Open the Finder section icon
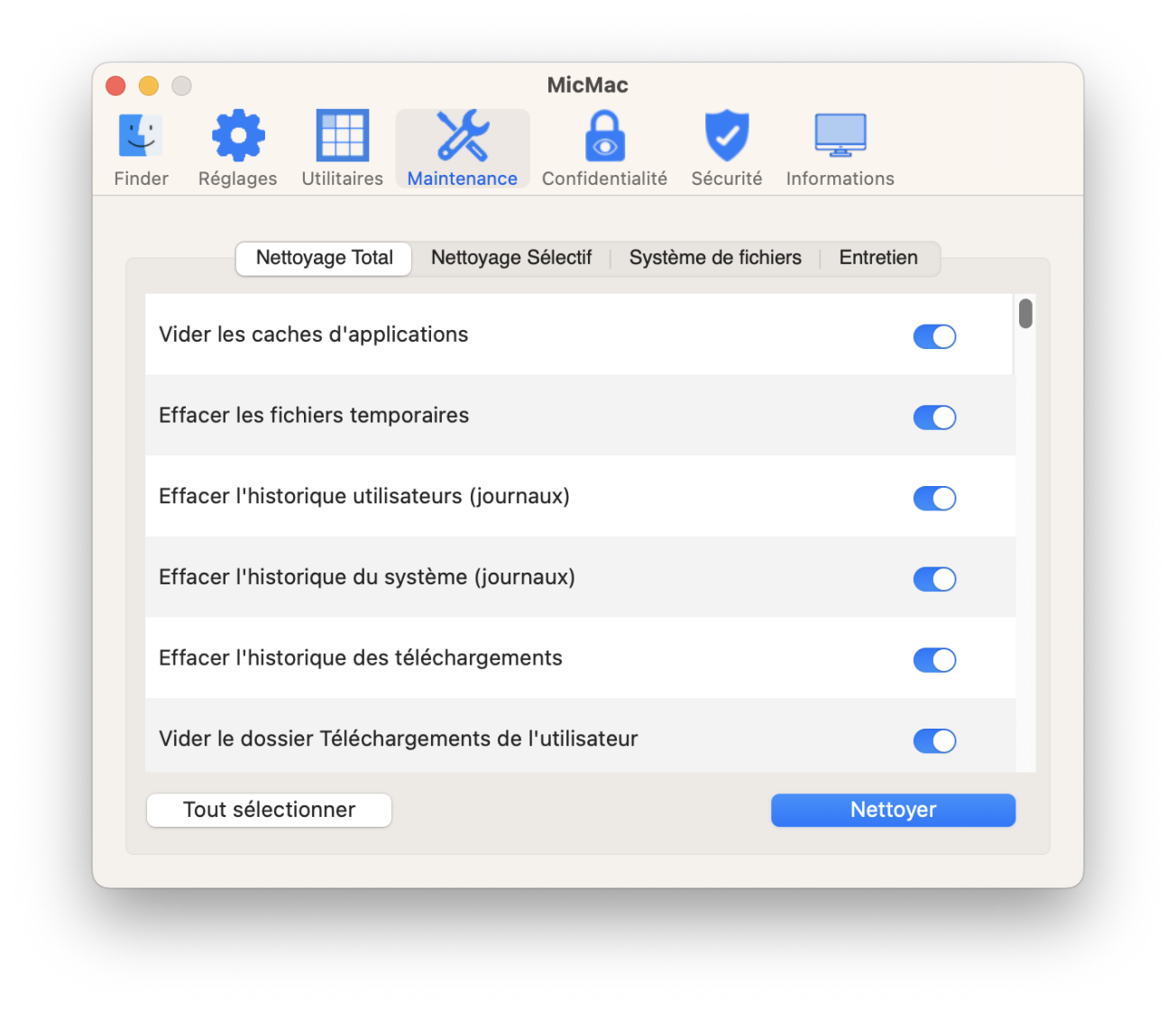This screenshot has width=1176, height=1010. click(x=141, y=137)
